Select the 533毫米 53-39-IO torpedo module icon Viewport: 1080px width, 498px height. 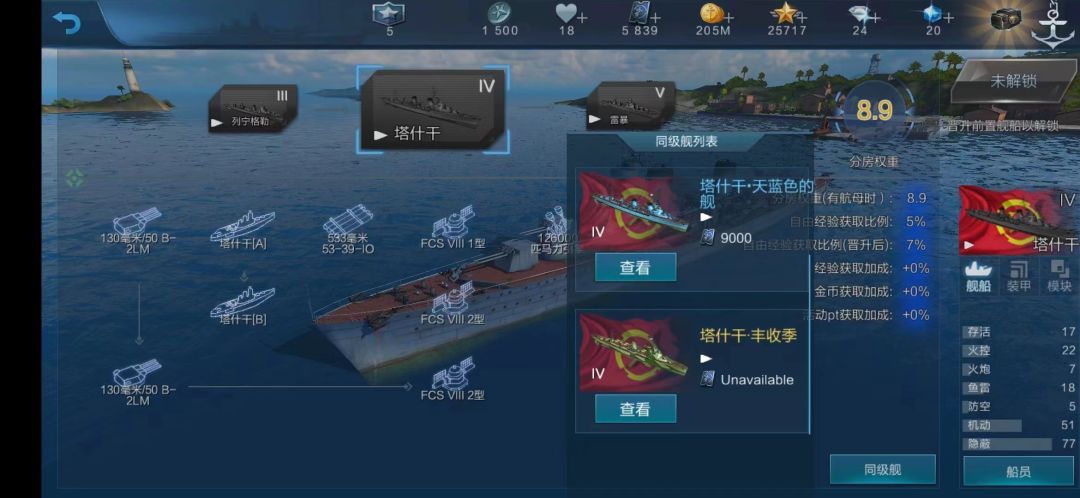(348, 222)
